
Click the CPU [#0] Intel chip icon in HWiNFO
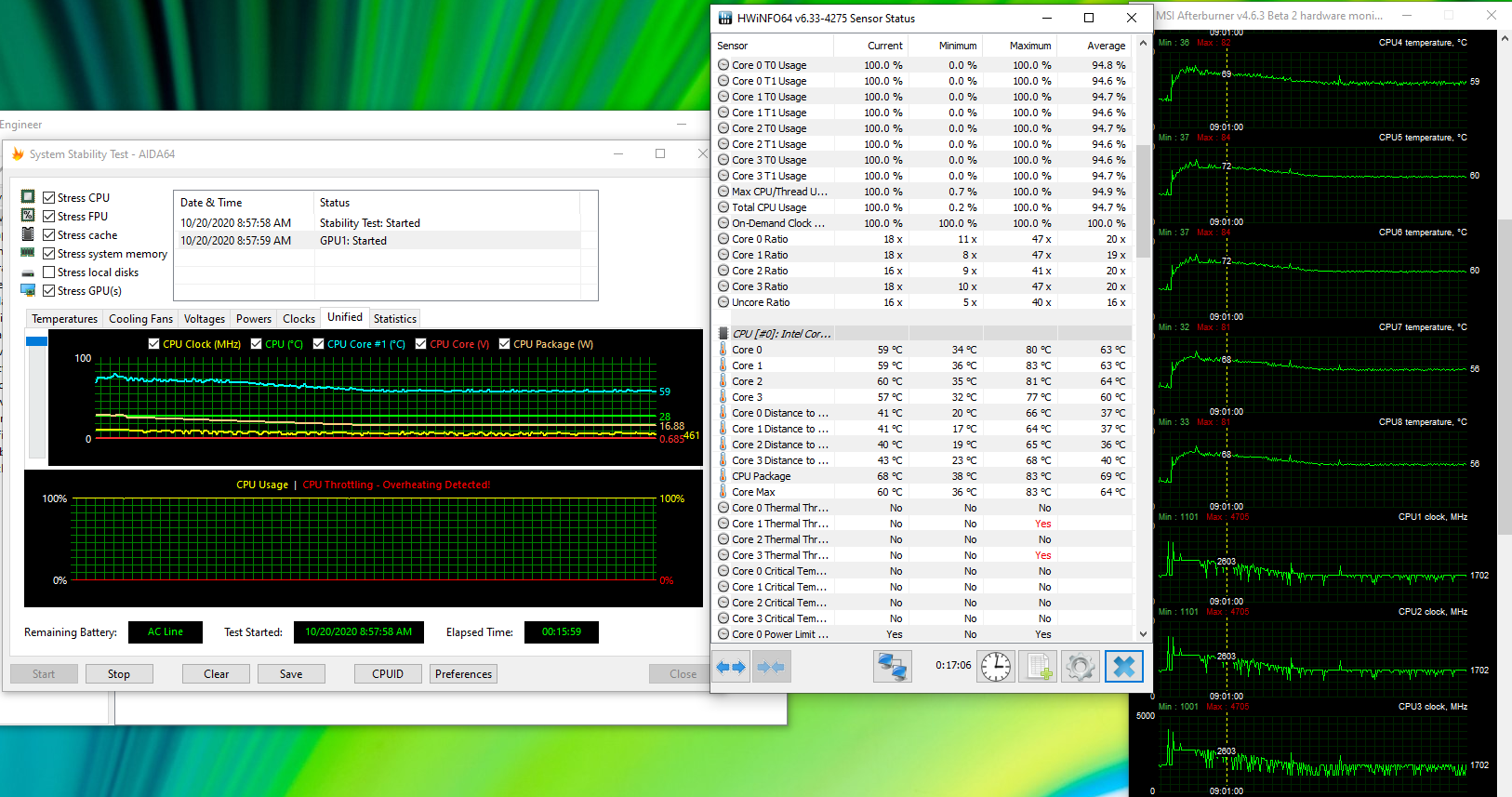pyautogui.click(x=723, y=334)
